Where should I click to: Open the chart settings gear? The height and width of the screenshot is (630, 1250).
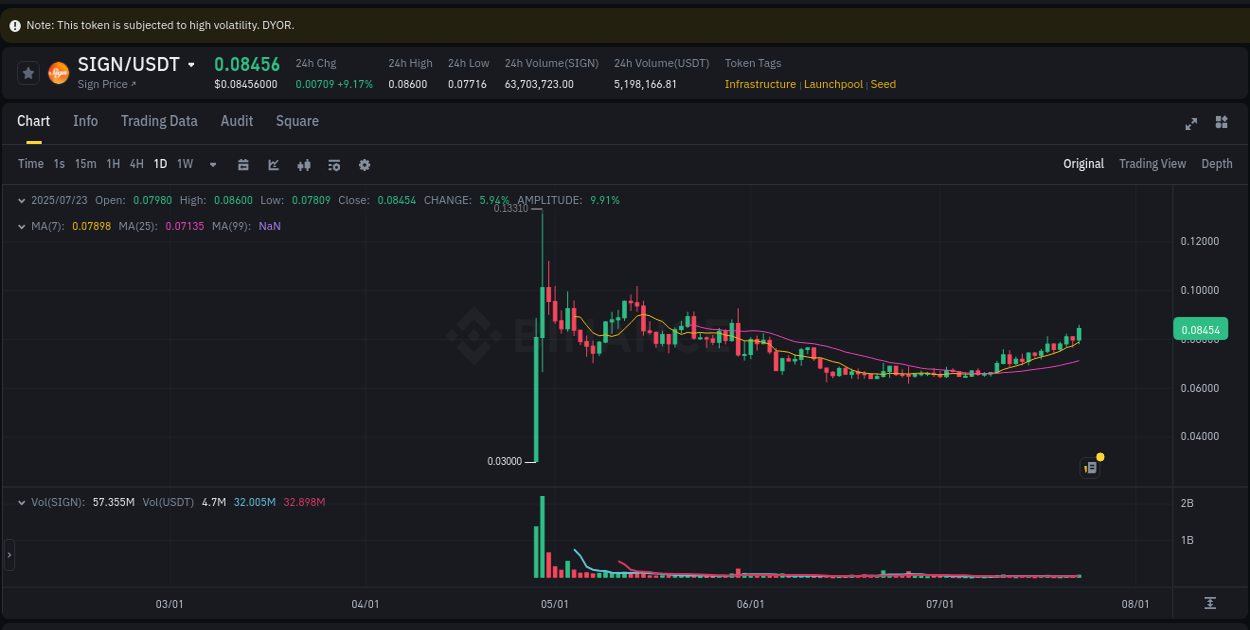(x=364, y=163)
